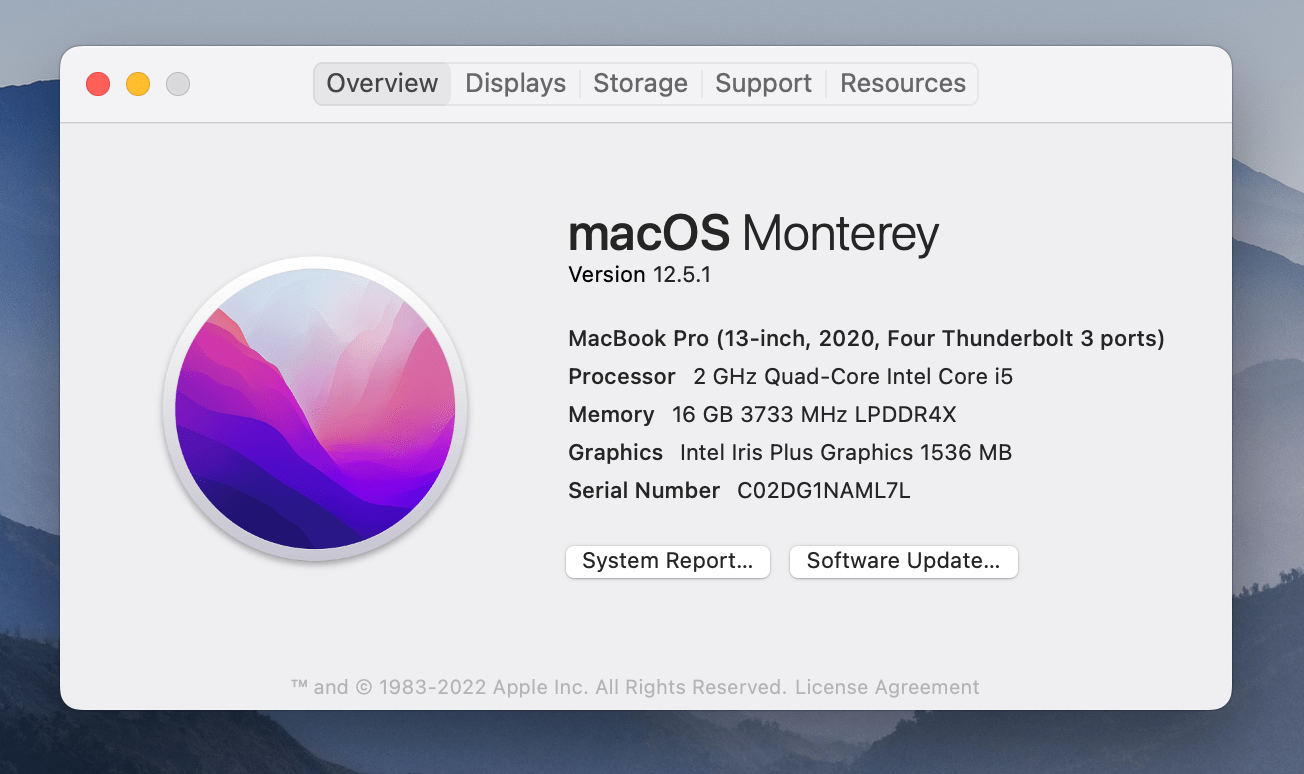Minimize window with the yellow button

[138, 84]
